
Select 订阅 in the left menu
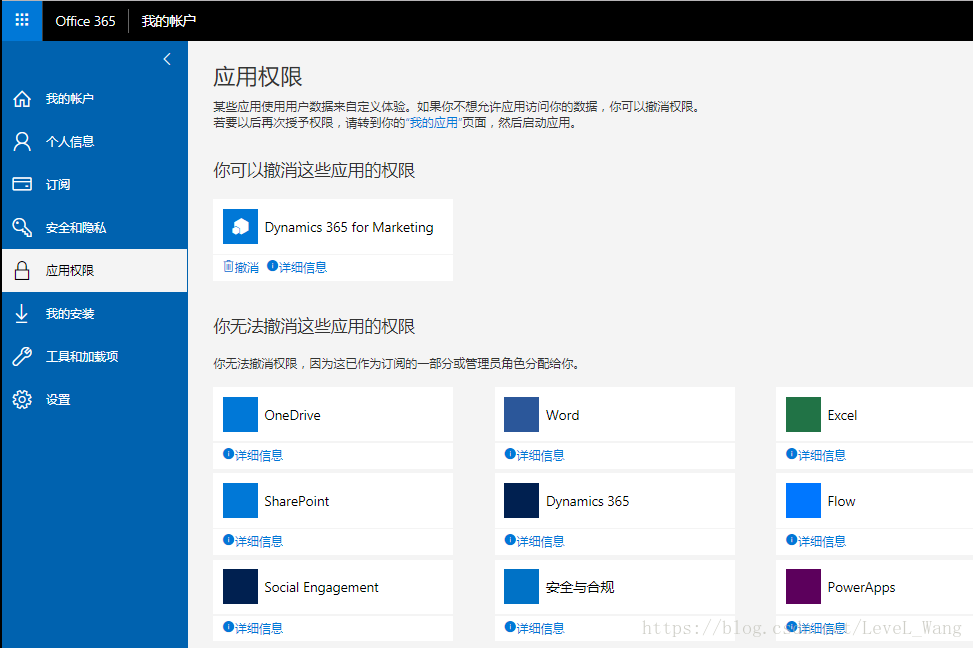[x=58, y=184]
